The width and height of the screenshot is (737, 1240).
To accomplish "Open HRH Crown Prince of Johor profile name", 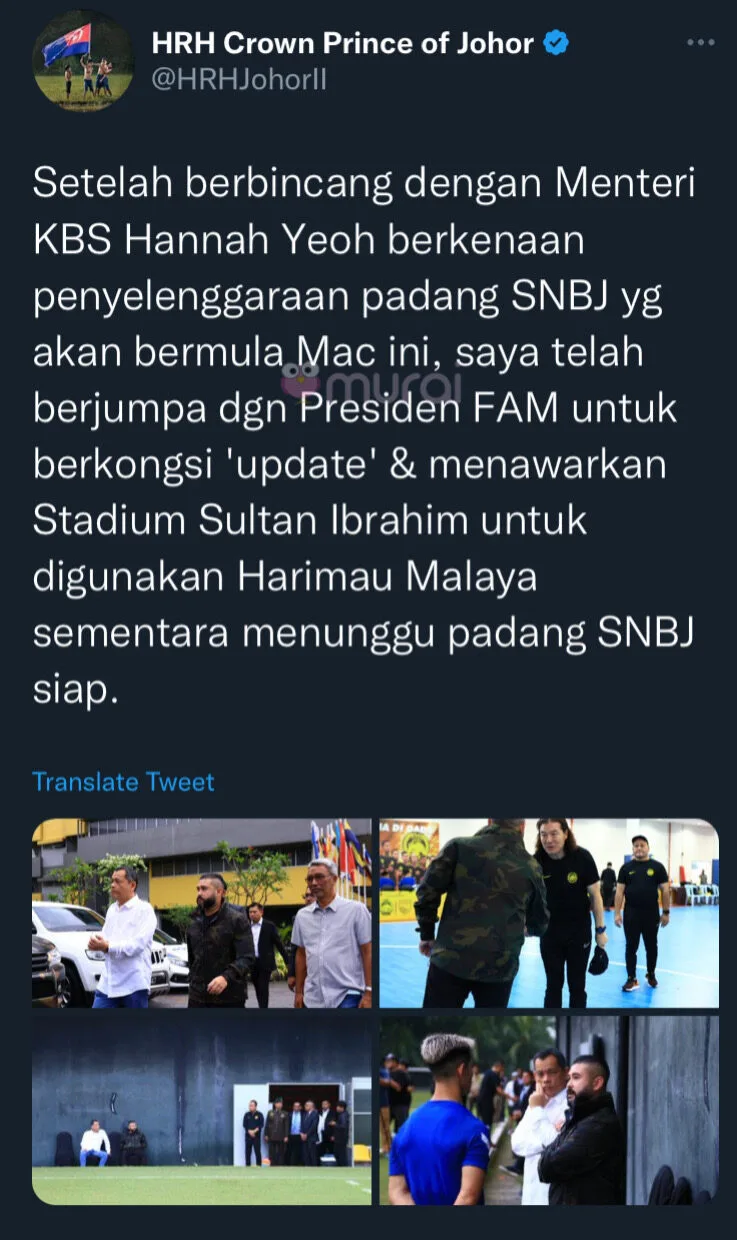I will pyautogui.click(x=342, y=43).
